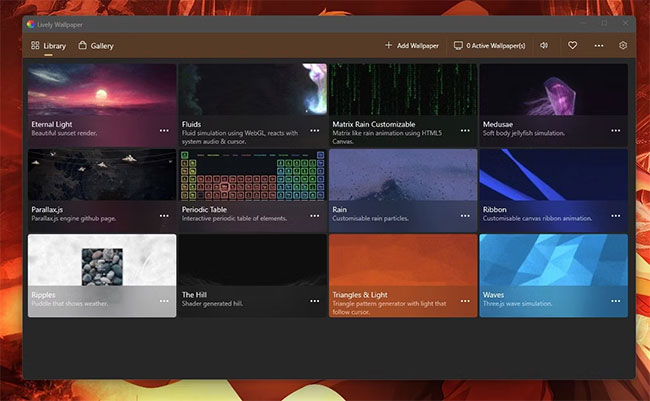Click the audio volume speaker icon
This screenshot has height=401, width=650.
click(544, 45)
